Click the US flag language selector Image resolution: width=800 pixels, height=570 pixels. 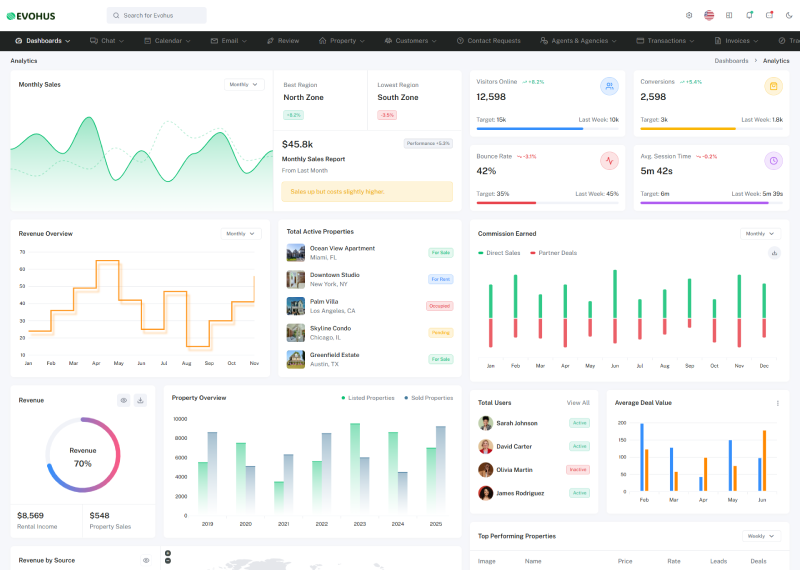coord(709,15)
